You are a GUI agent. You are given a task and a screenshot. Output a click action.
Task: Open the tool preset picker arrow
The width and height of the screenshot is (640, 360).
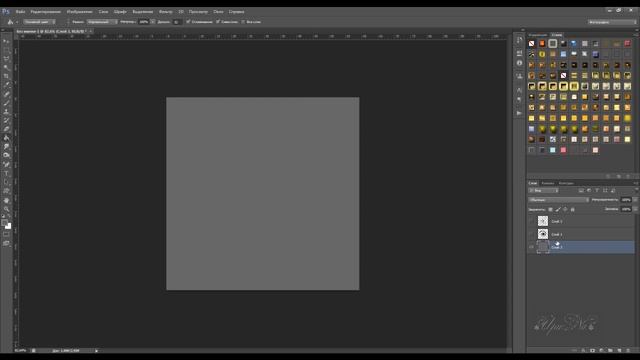pyautogui.click(x=17, y=22)
